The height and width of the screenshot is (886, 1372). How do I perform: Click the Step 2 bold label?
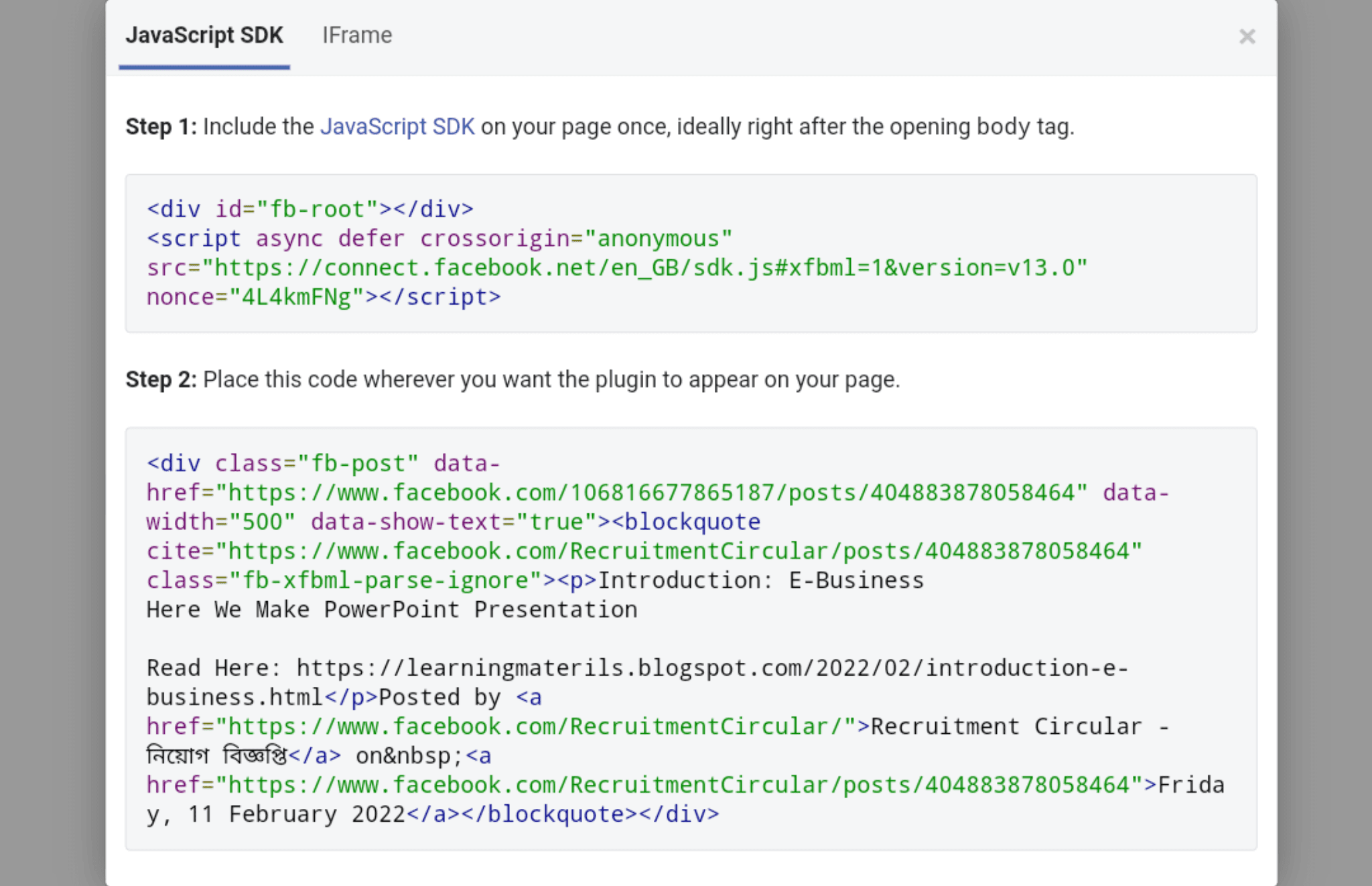[161, 380]
